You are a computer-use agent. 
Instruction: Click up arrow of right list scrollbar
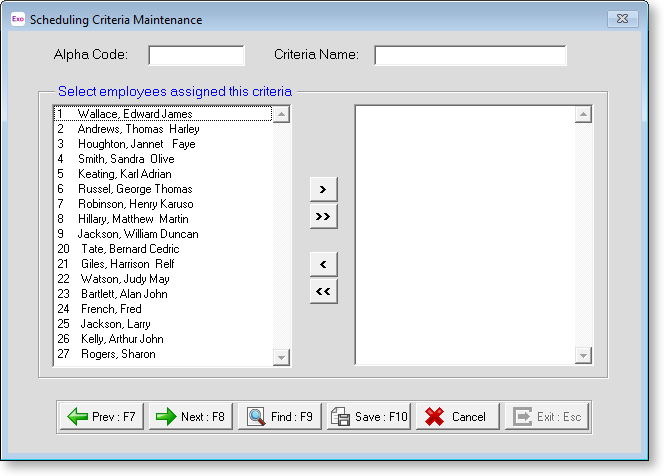click(581, 115)
